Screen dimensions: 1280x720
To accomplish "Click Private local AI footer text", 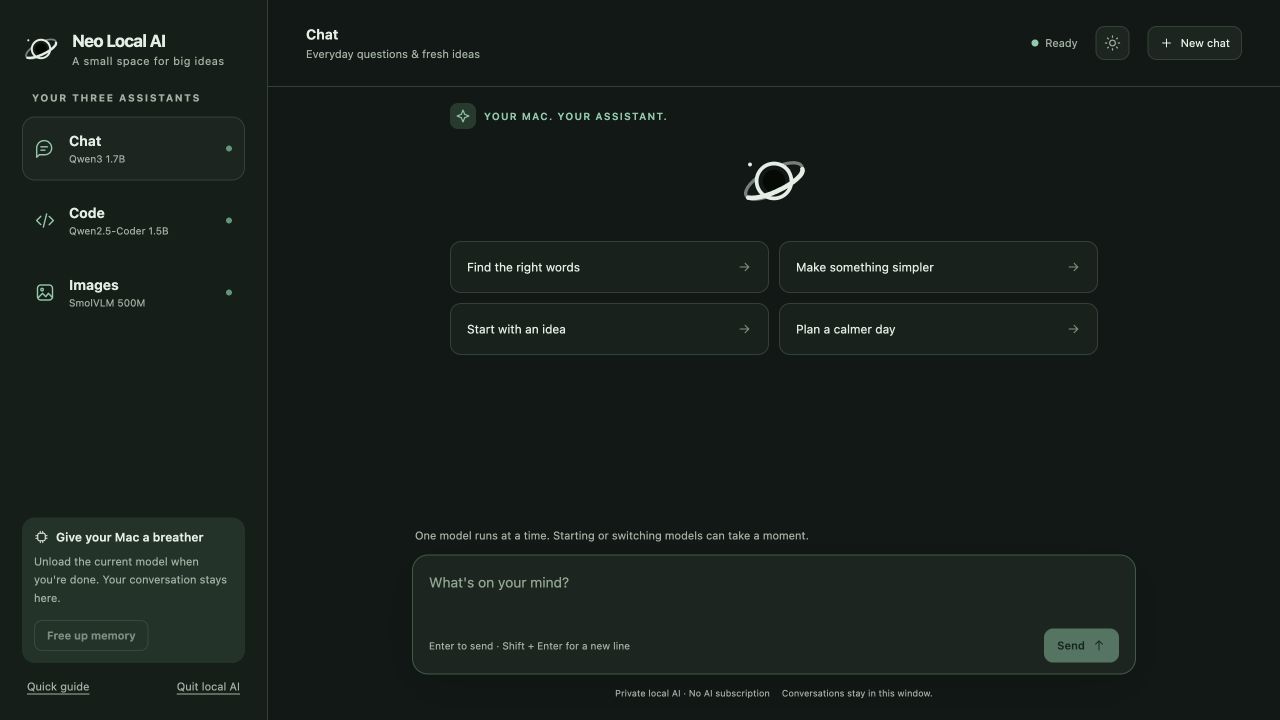I will [x=692, y=693].
